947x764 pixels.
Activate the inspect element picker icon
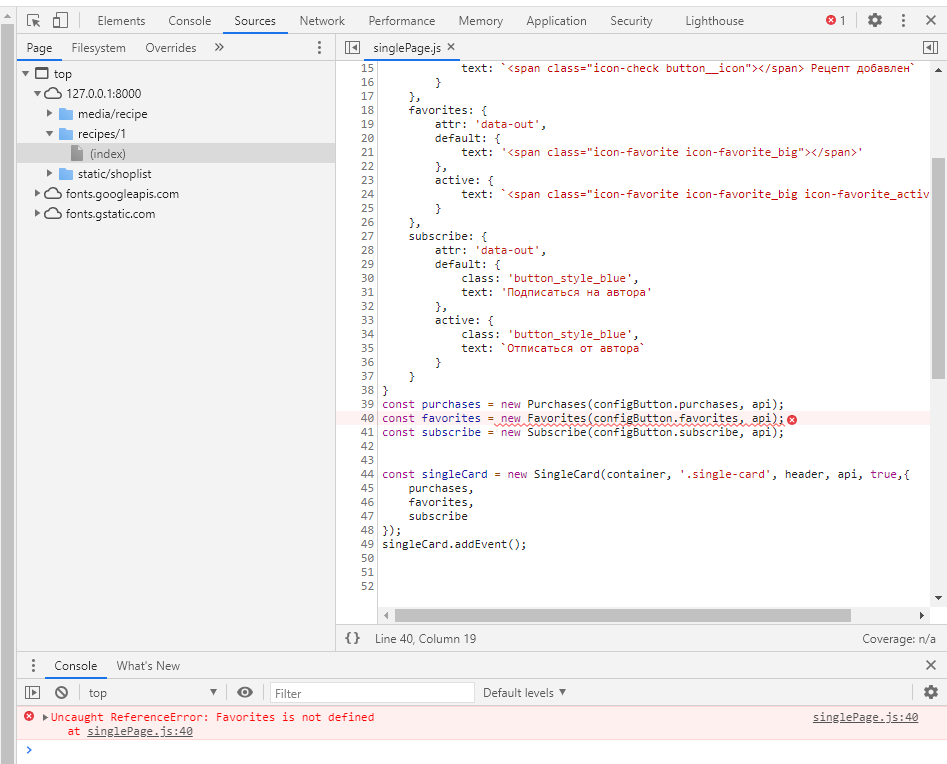point(34,20)
